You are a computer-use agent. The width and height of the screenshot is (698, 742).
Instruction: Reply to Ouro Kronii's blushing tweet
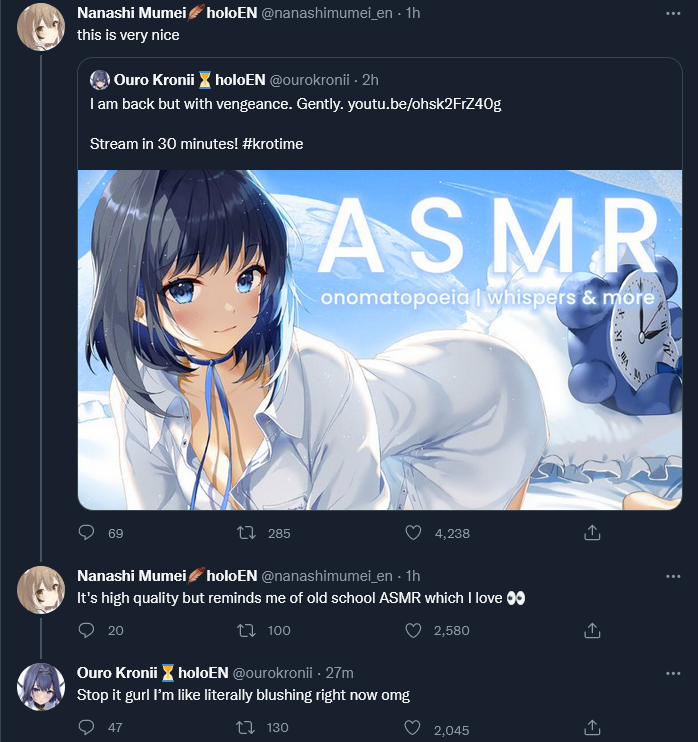pyautogui.click(x=86, y=727)
